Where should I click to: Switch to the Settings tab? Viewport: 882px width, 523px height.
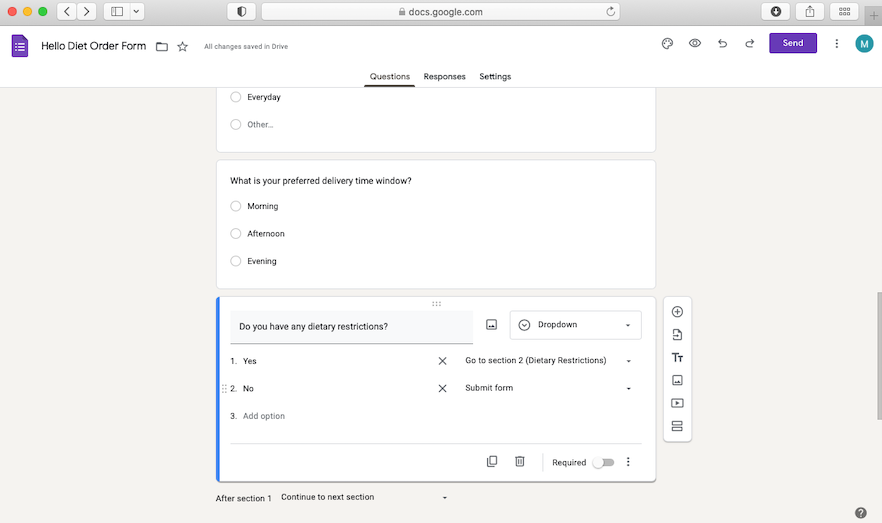tap(495, 77)
